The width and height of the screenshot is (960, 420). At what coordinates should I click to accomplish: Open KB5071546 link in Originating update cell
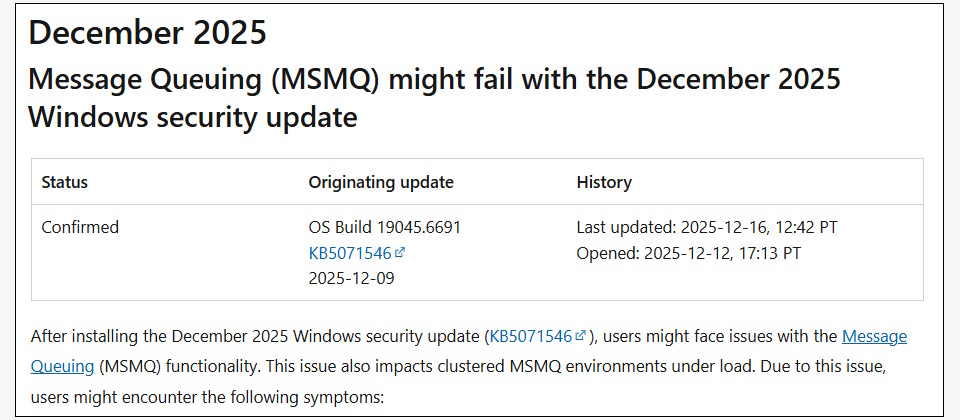click(350, 253)
